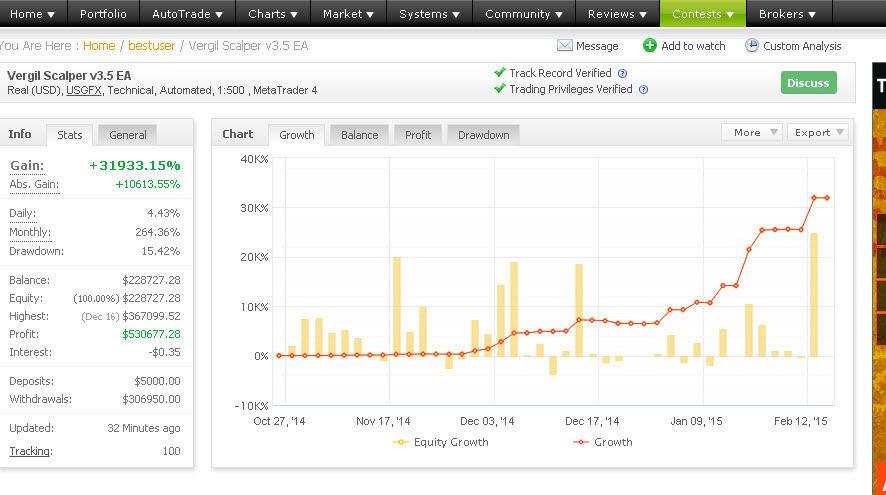Open the More dropdown on the chart
The width and height of the screenshot is (886, 495).
(752, 132)
